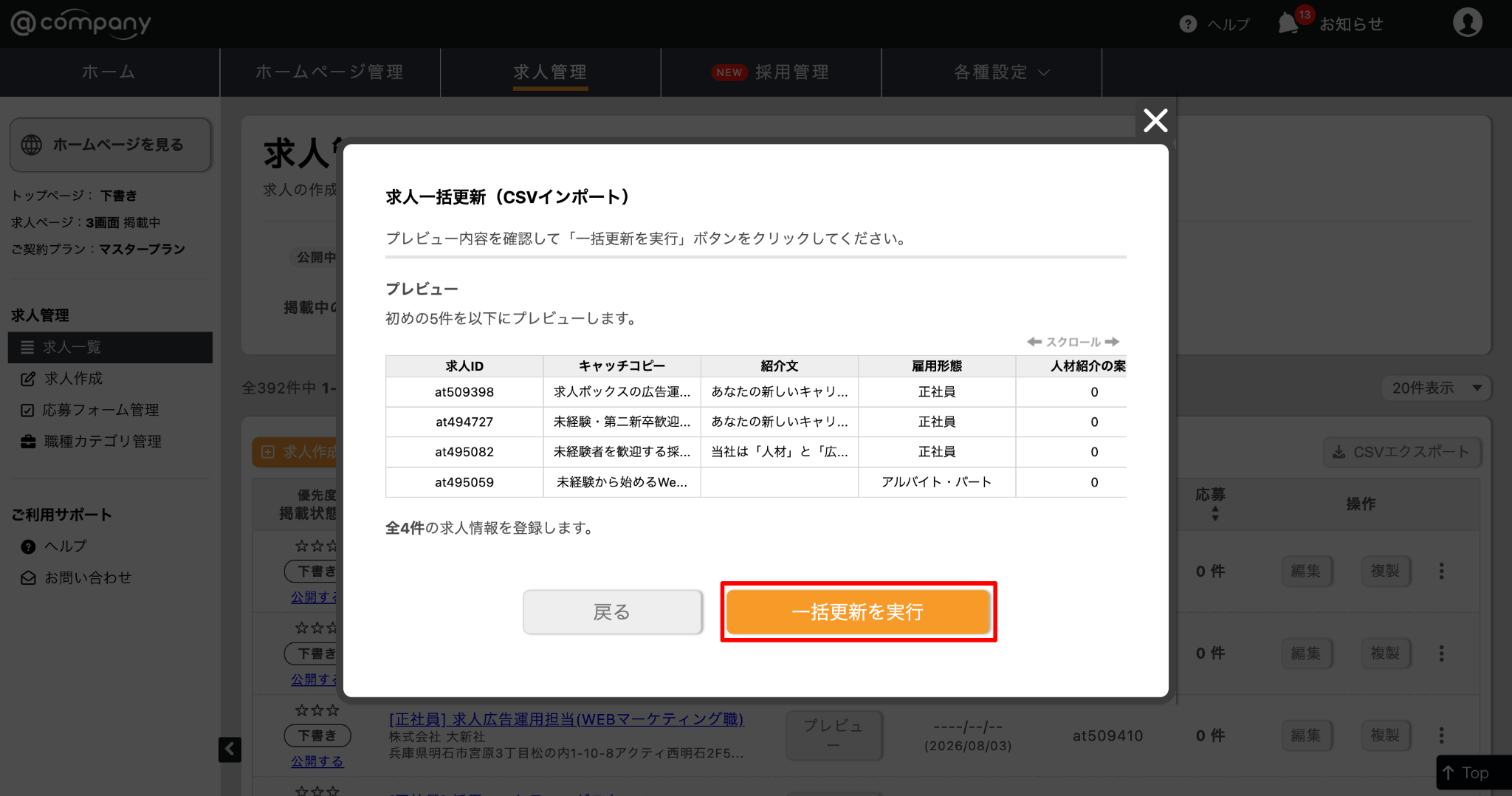Click the briefcase icon beside 職種カテゴリ管理
Screen dimensions: 1512x796
pos(28,442)
